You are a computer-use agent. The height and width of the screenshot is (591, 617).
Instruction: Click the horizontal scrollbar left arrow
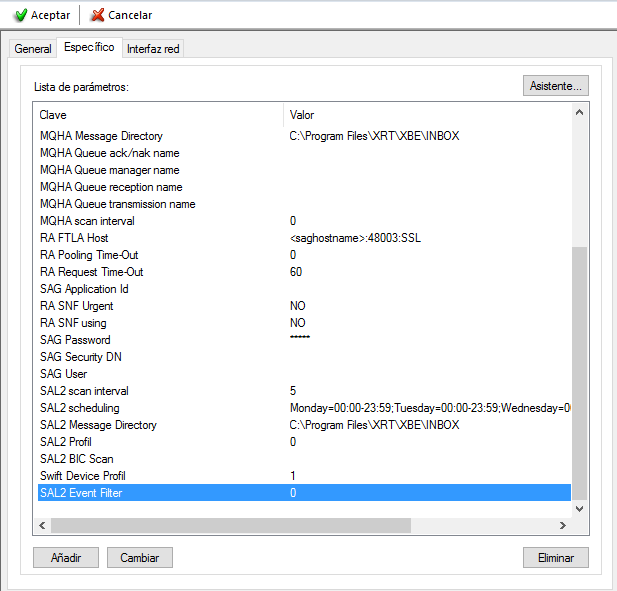coord(43,525)
